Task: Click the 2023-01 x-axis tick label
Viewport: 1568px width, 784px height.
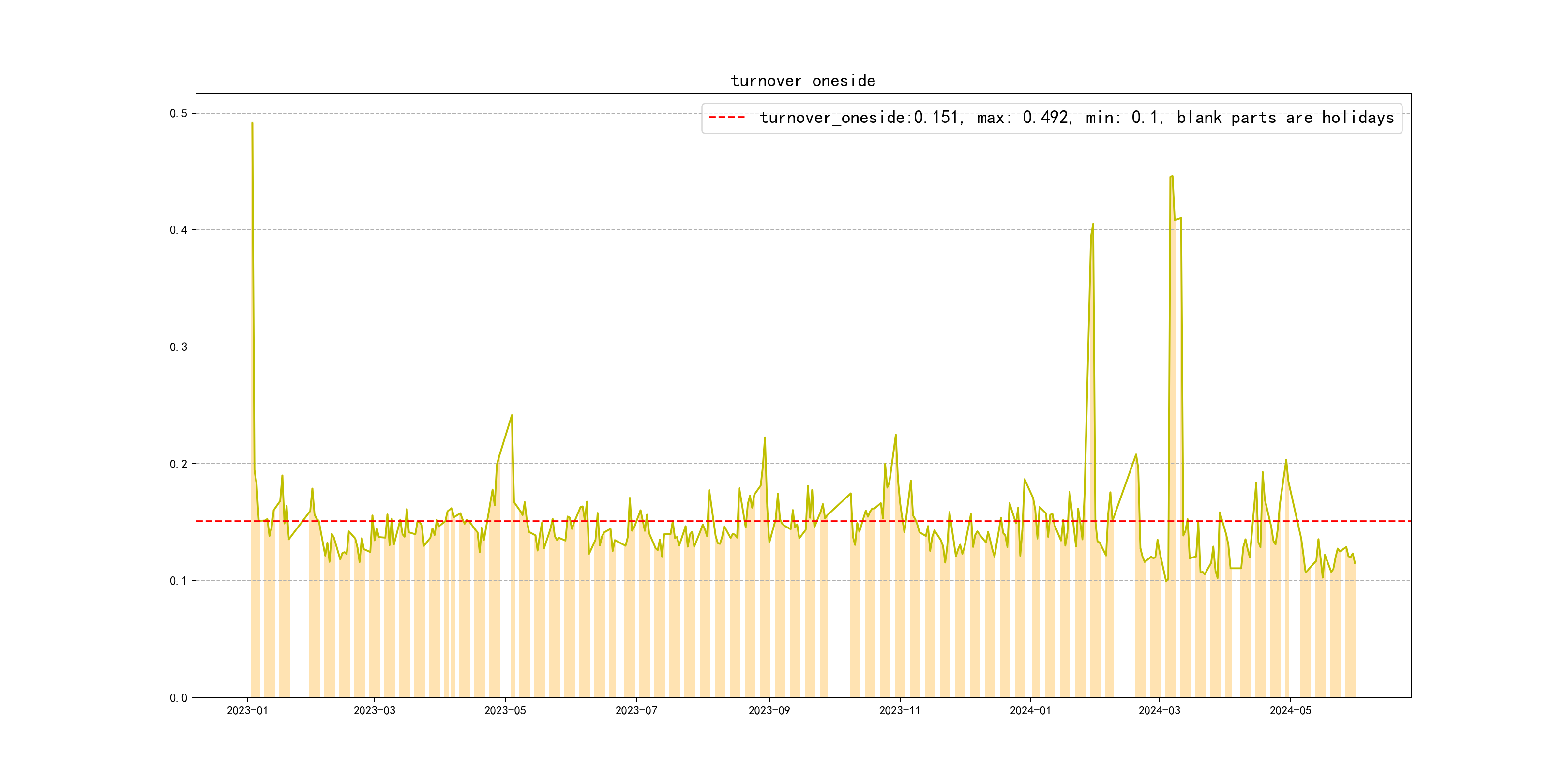Action: pyautogui.click(x=247, y=710)
